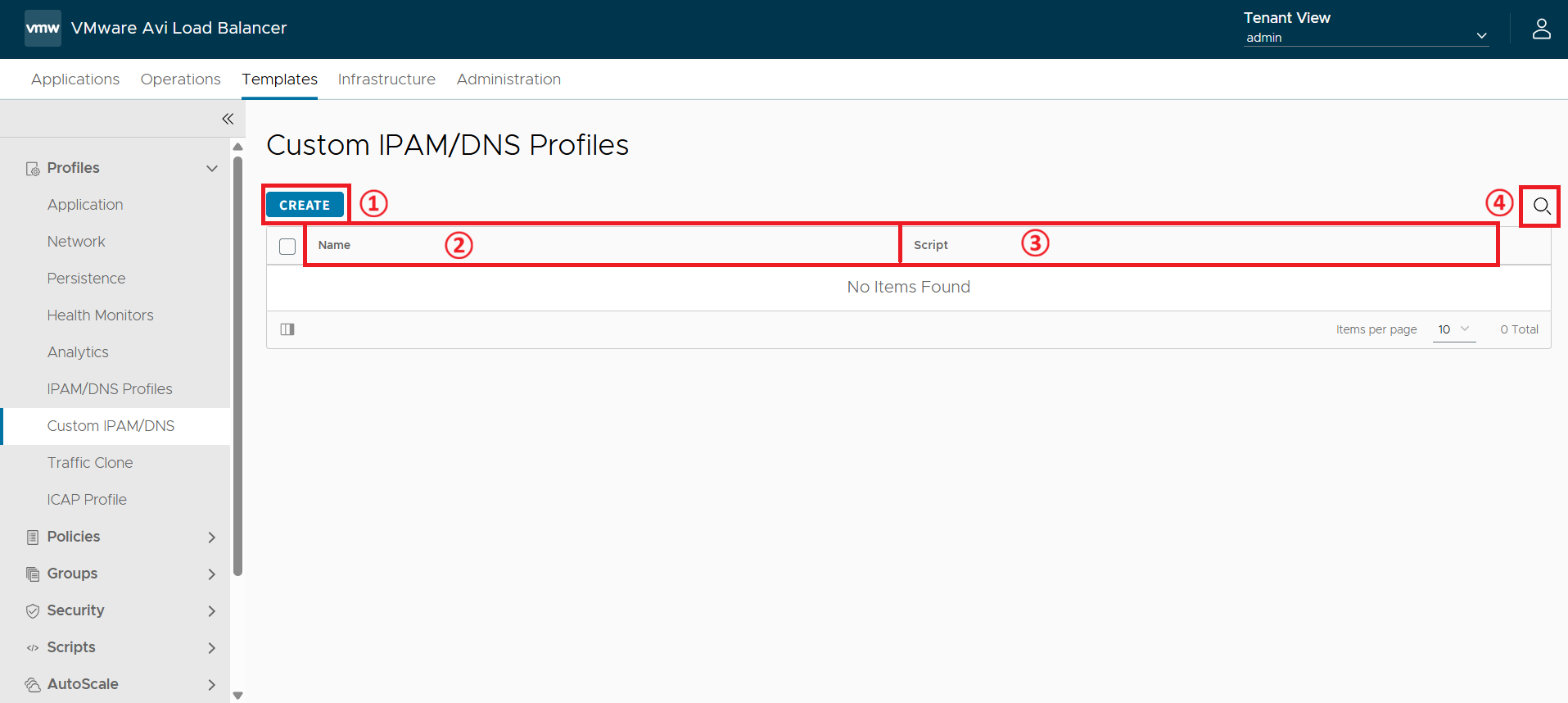The image size is (1568, 703).
Task: Open the user account icon
Action: (1541, 29)
